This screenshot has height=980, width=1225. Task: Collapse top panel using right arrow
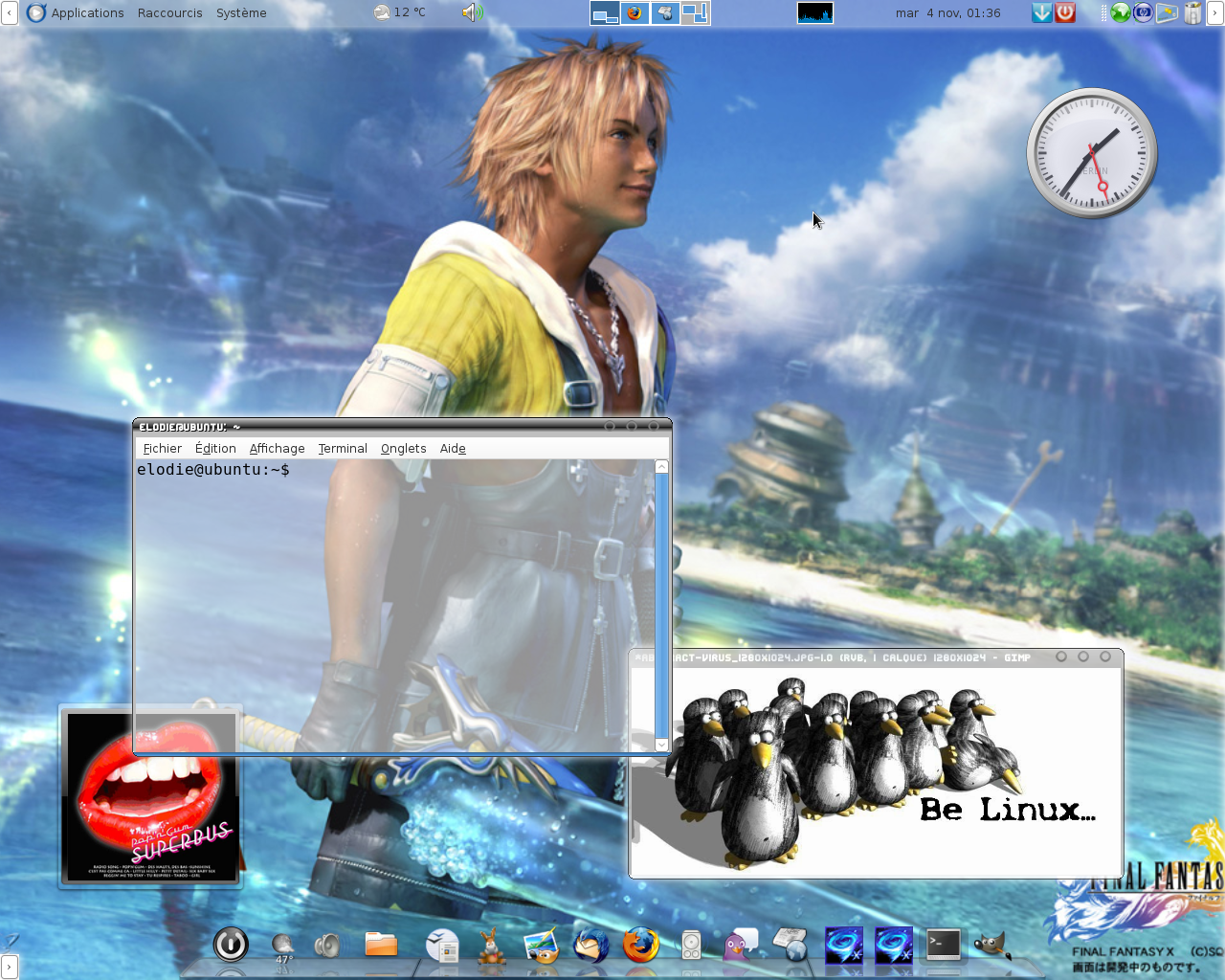(x=1215, y=12)
